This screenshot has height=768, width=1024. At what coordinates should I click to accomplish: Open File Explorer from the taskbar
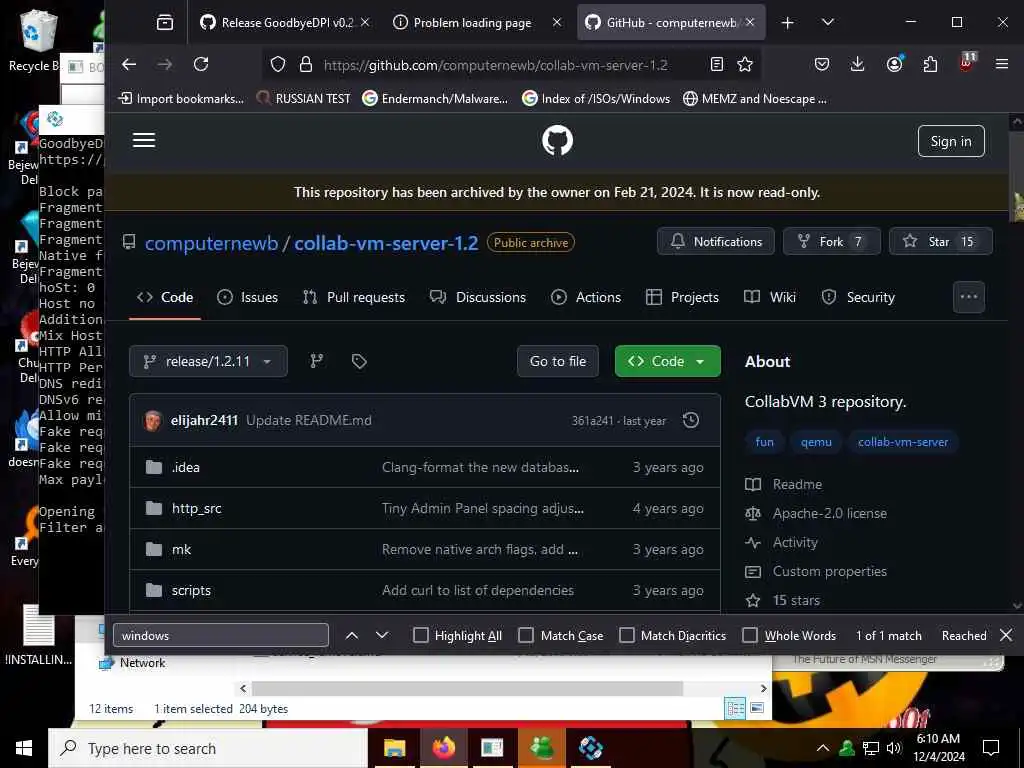pyautogui.click(x=394, y=748)
